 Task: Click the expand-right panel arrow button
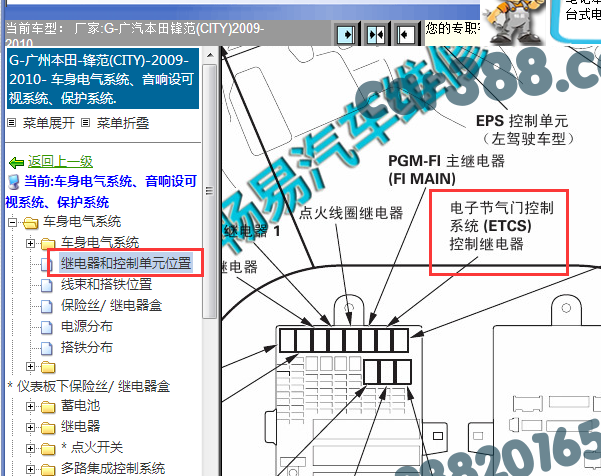coord(346,35)
